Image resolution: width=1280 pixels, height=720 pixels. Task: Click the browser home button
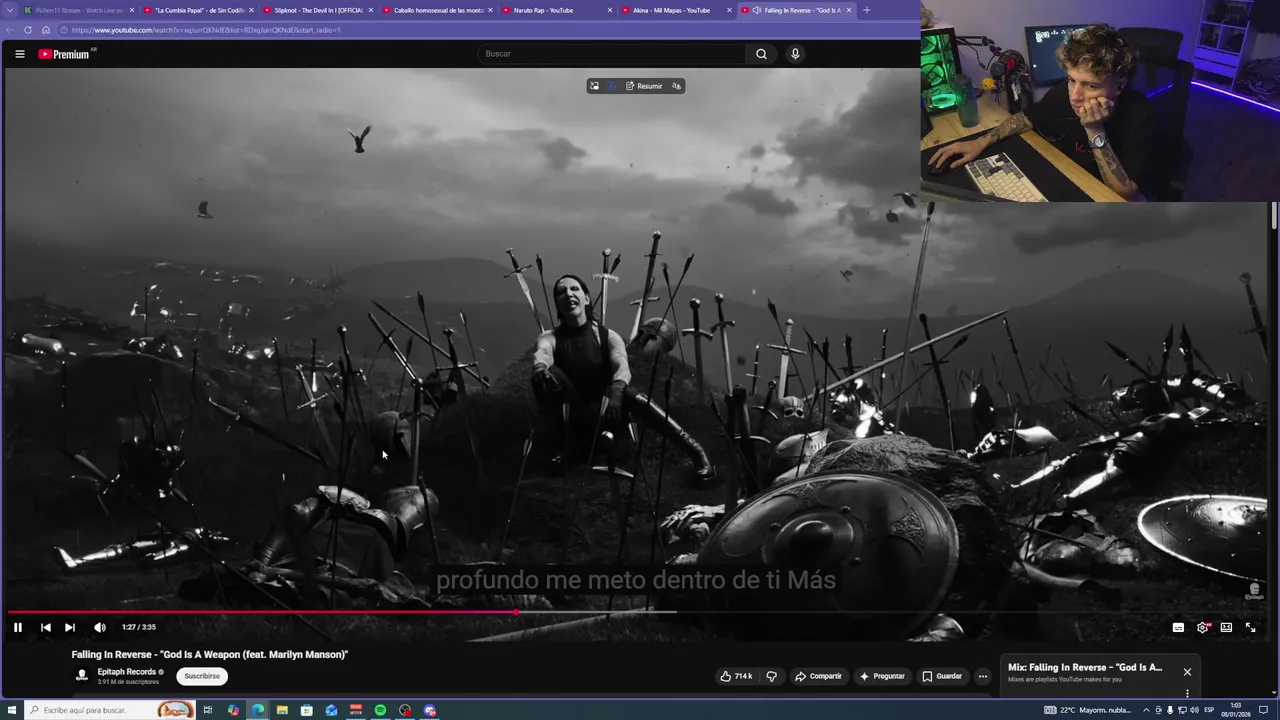point(45,30)
